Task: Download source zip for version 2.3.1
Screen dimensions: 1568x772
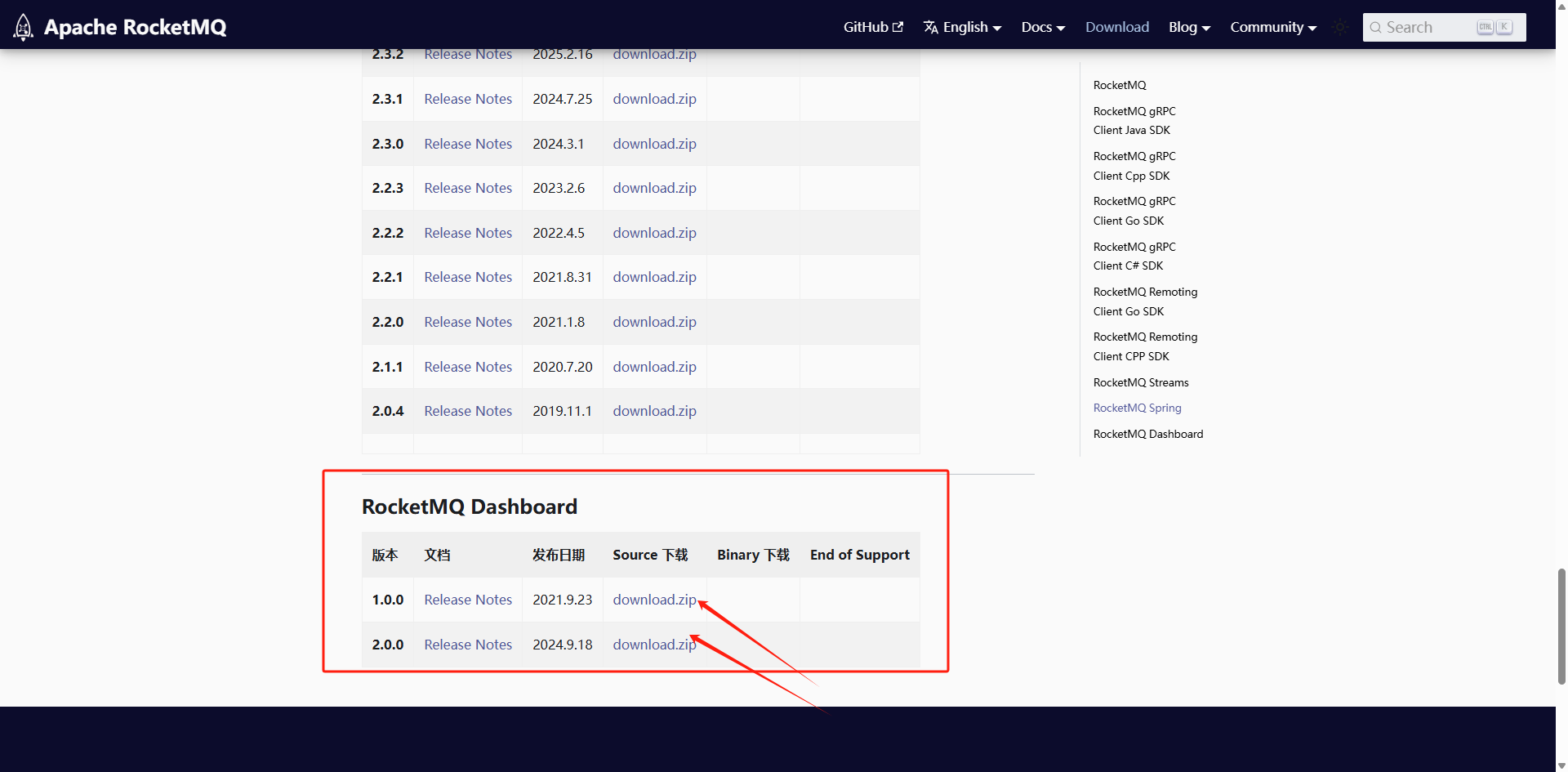Action: tap(654, 99)
